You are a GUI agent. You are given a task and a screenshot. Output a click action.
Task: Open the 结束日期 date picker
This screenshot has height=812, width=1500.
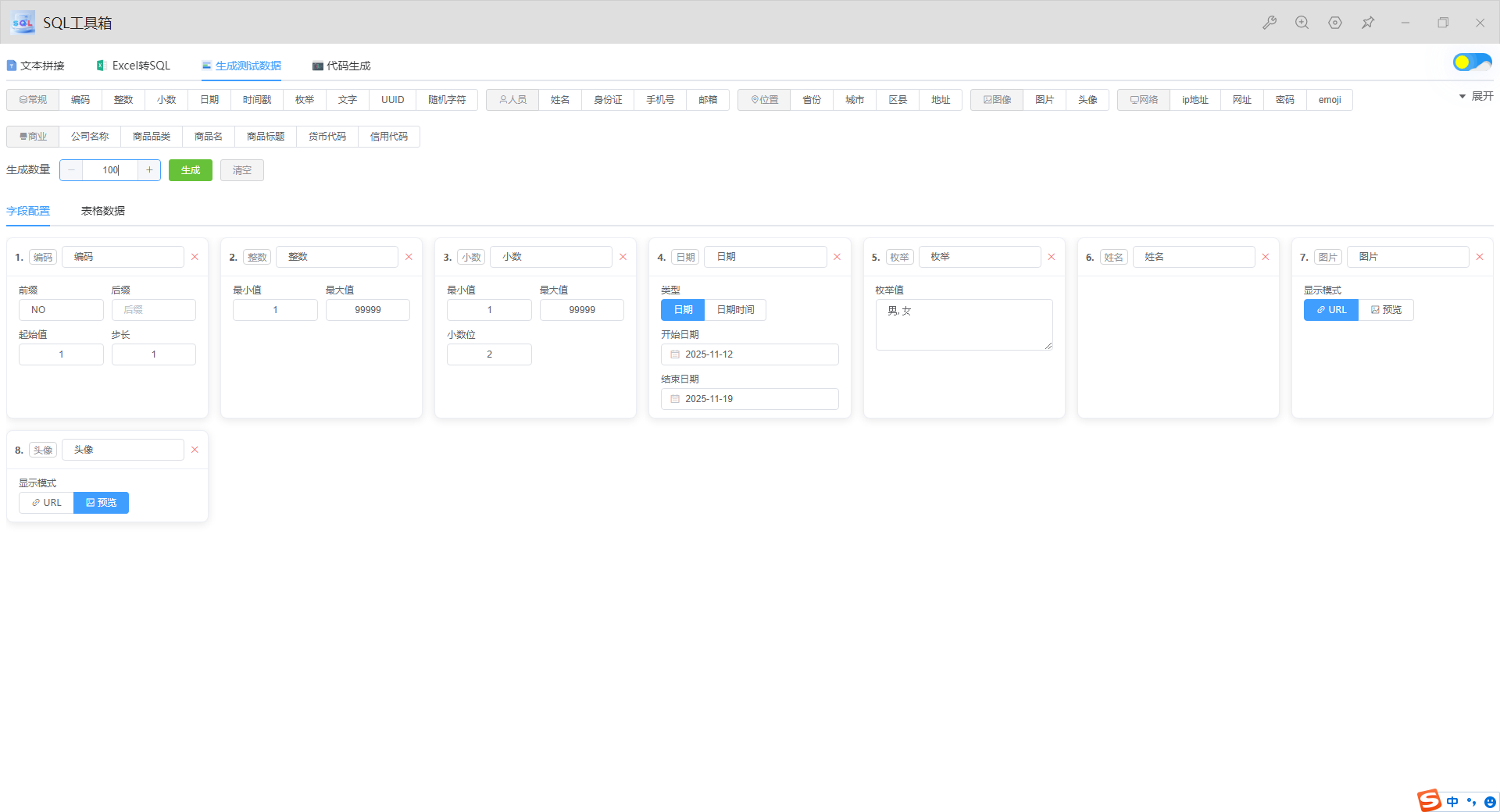click(749, 399)
